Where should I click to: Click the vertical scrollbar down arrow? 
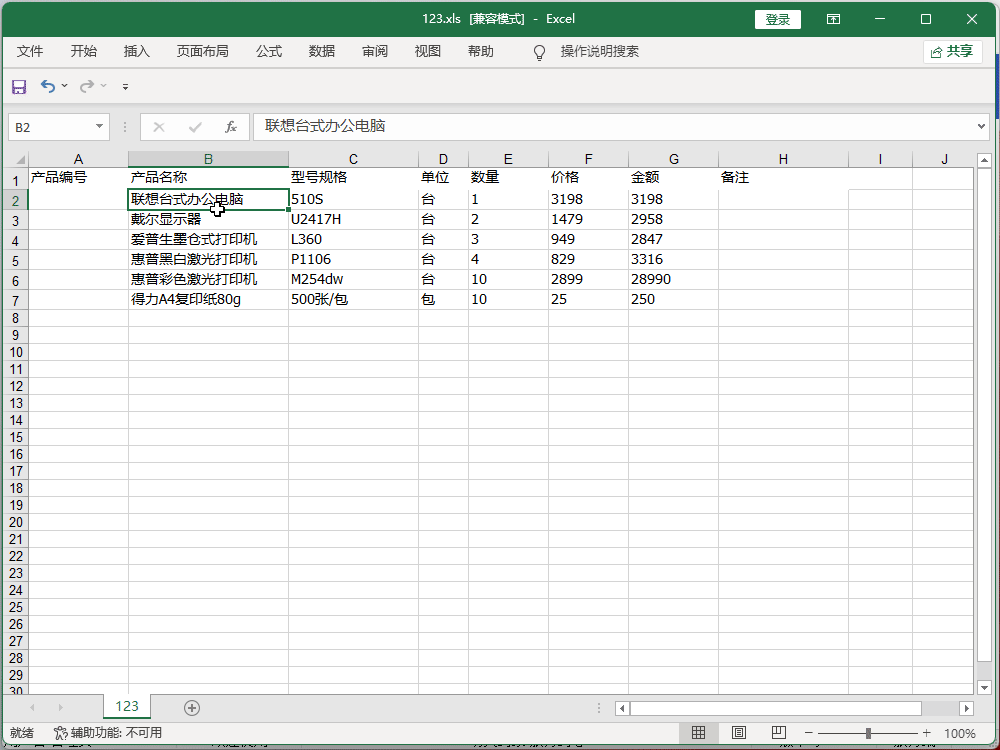(x=984, y=688)
